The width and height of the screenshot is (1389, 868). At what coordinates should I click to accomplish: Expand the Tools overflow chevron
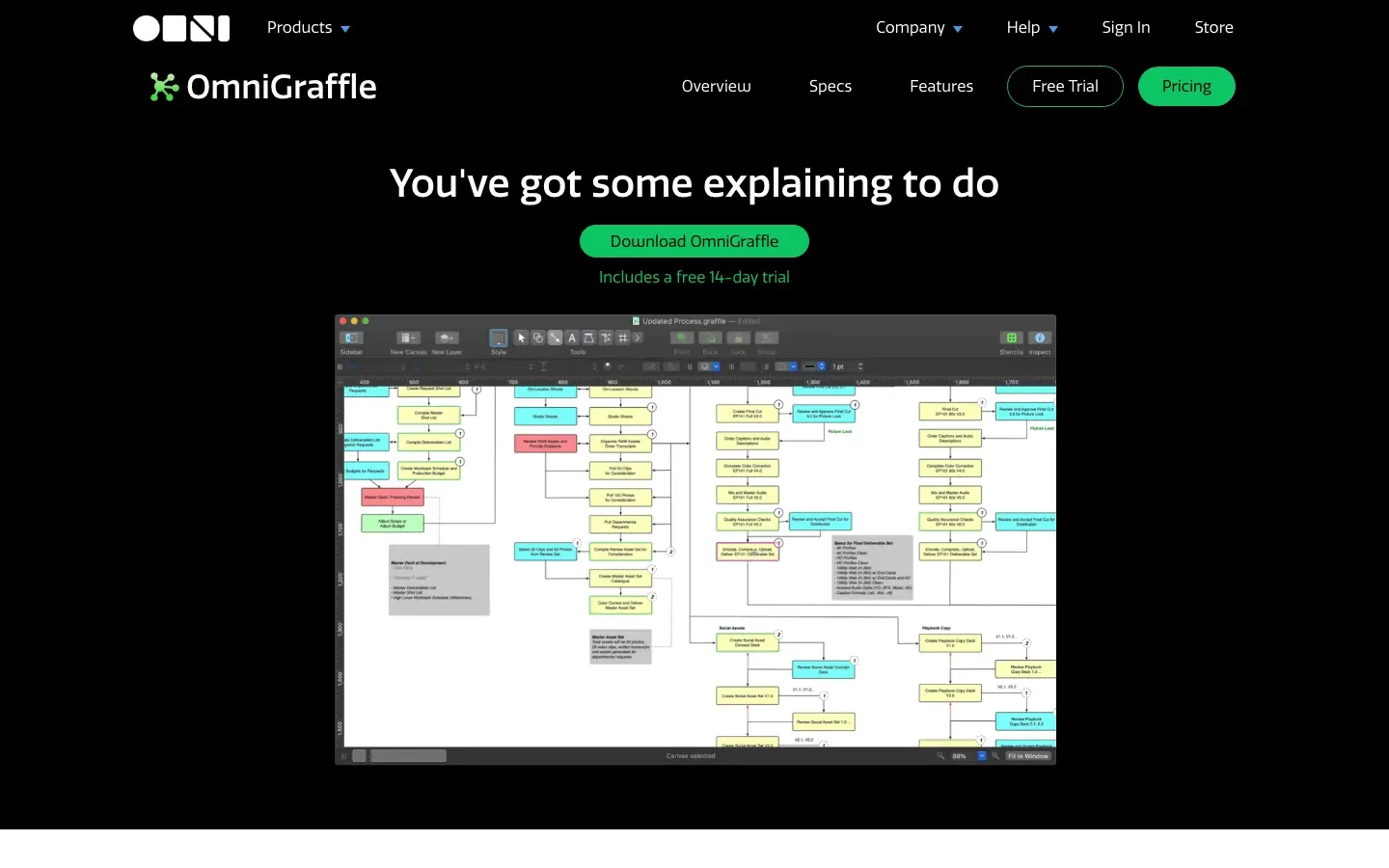pyautogui.click(x=638, y=338)
